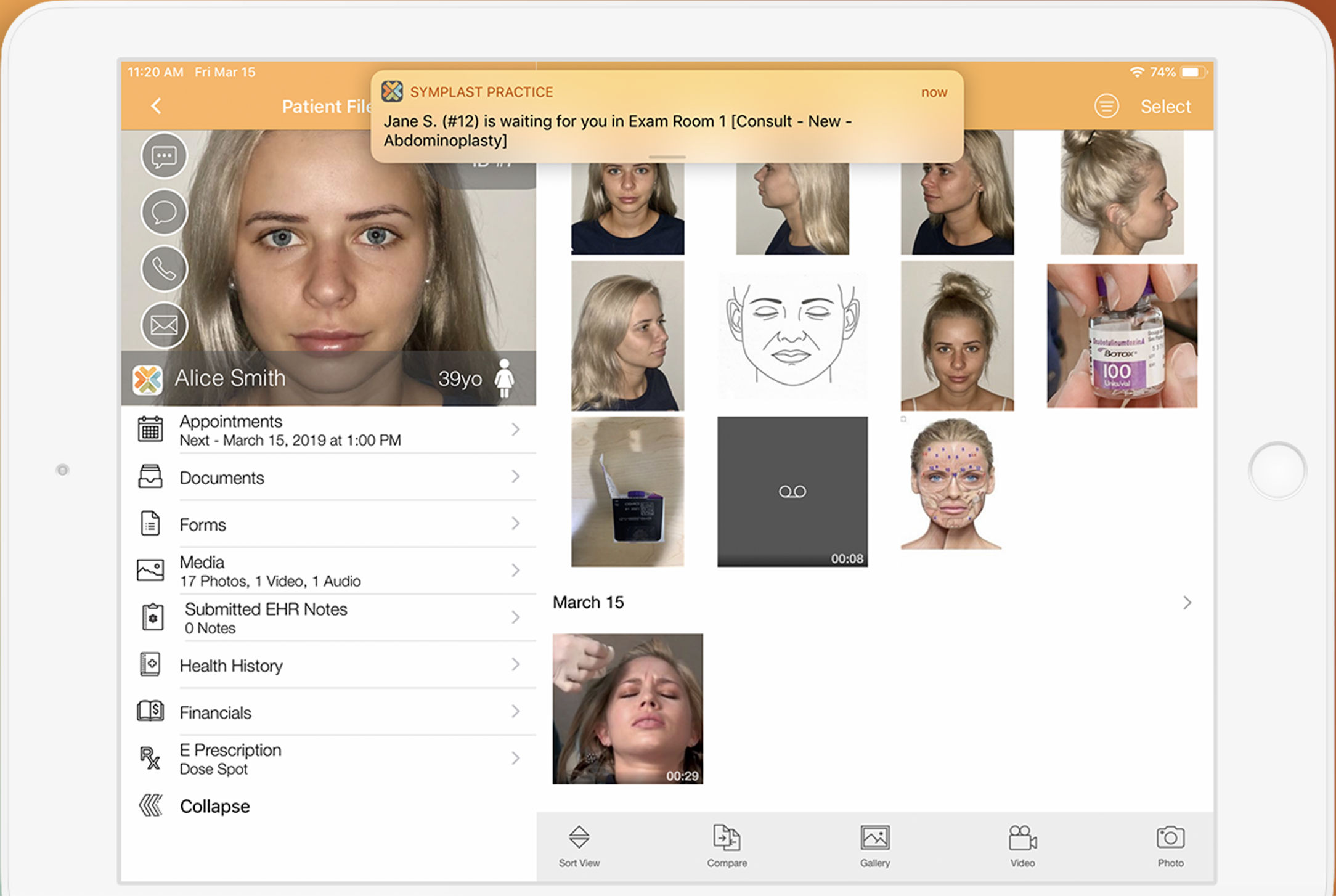1336x896 pixels.
Task: Open the round list menu icon
Action: pos(1106,106)
